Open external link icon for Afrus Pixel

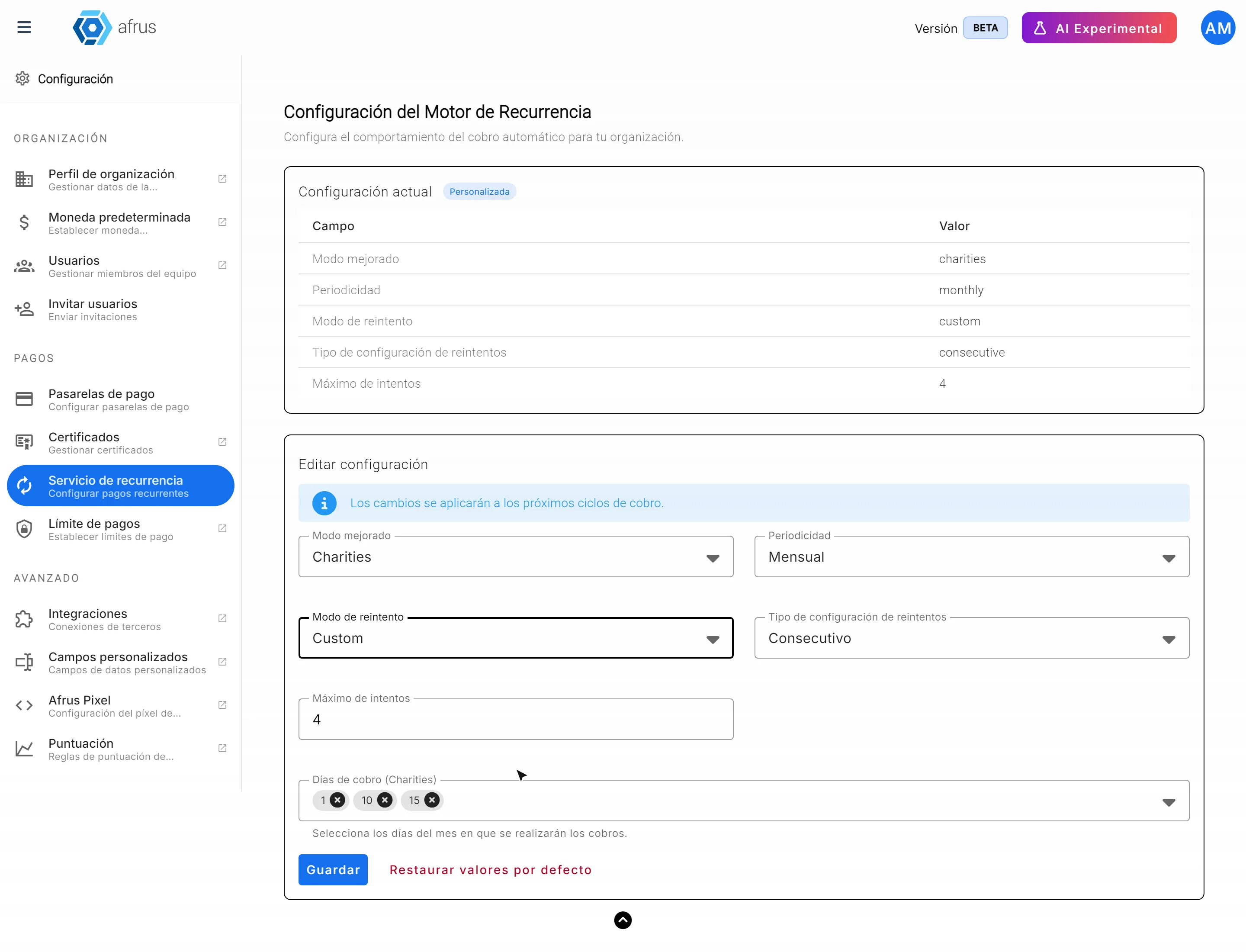222,705
